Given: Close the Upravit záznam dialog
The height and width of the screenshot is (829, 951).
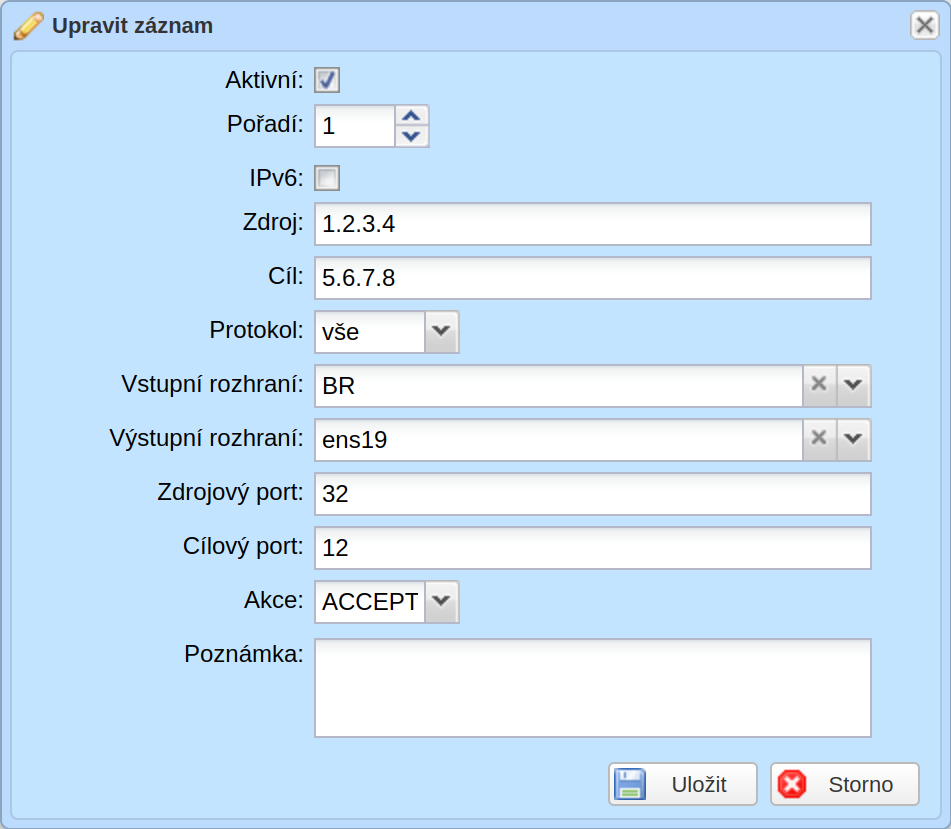Looking at the screenshot, I should click(924, 25).
